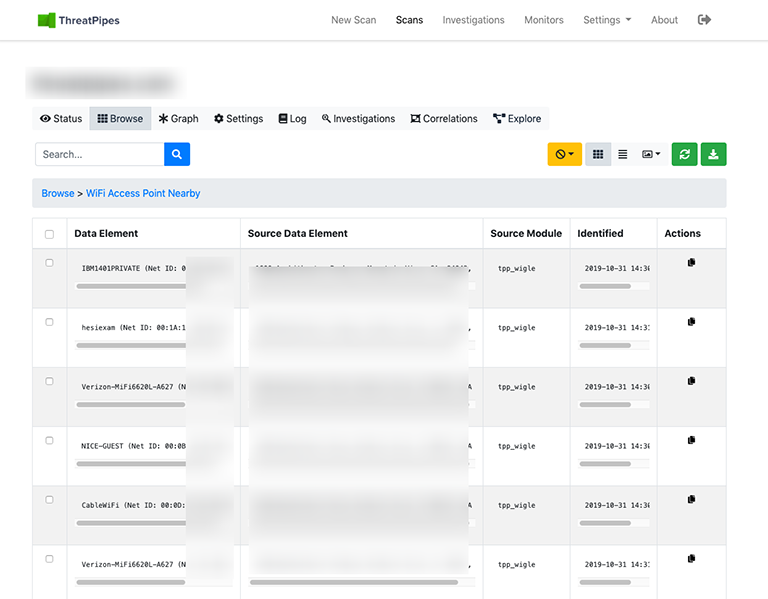Click the green download export button
This screenshot has width=768, height=599.
[x=713, y=154]
